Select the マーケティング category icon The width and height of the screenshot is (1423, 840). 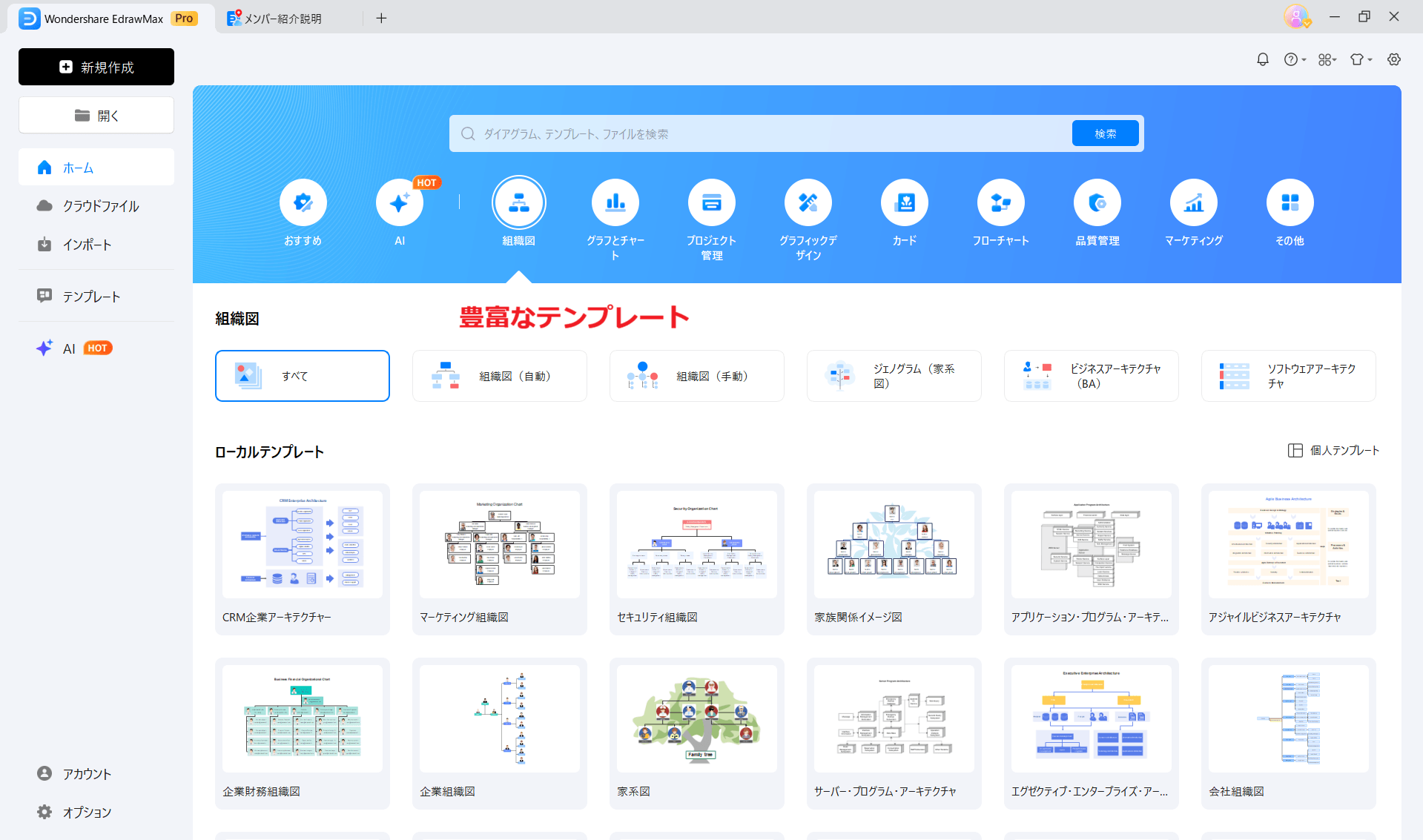point(1193,202)
